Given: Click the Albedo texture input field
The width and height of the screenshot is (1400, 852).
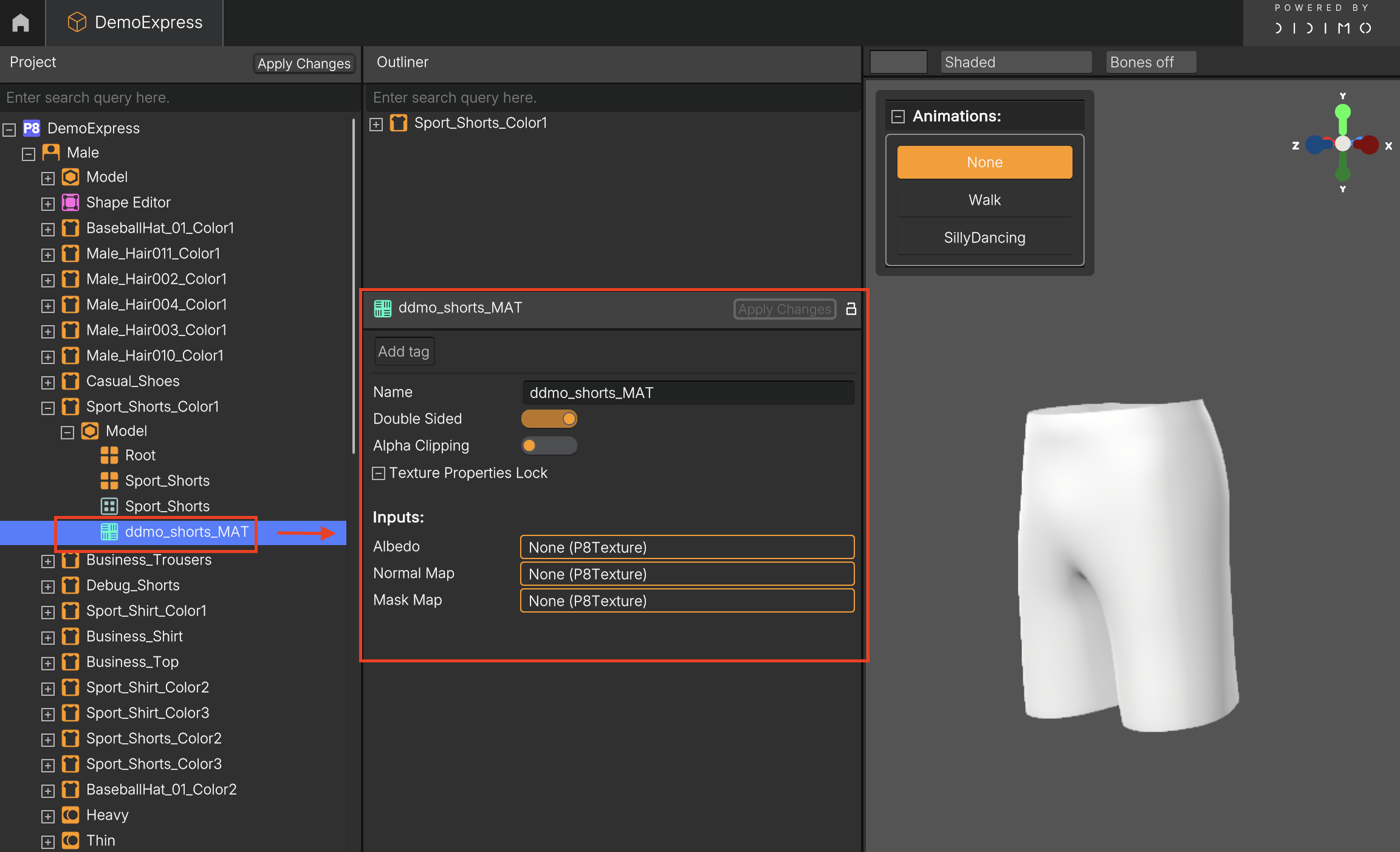Looking at the screenshot, I should [687, 547].
